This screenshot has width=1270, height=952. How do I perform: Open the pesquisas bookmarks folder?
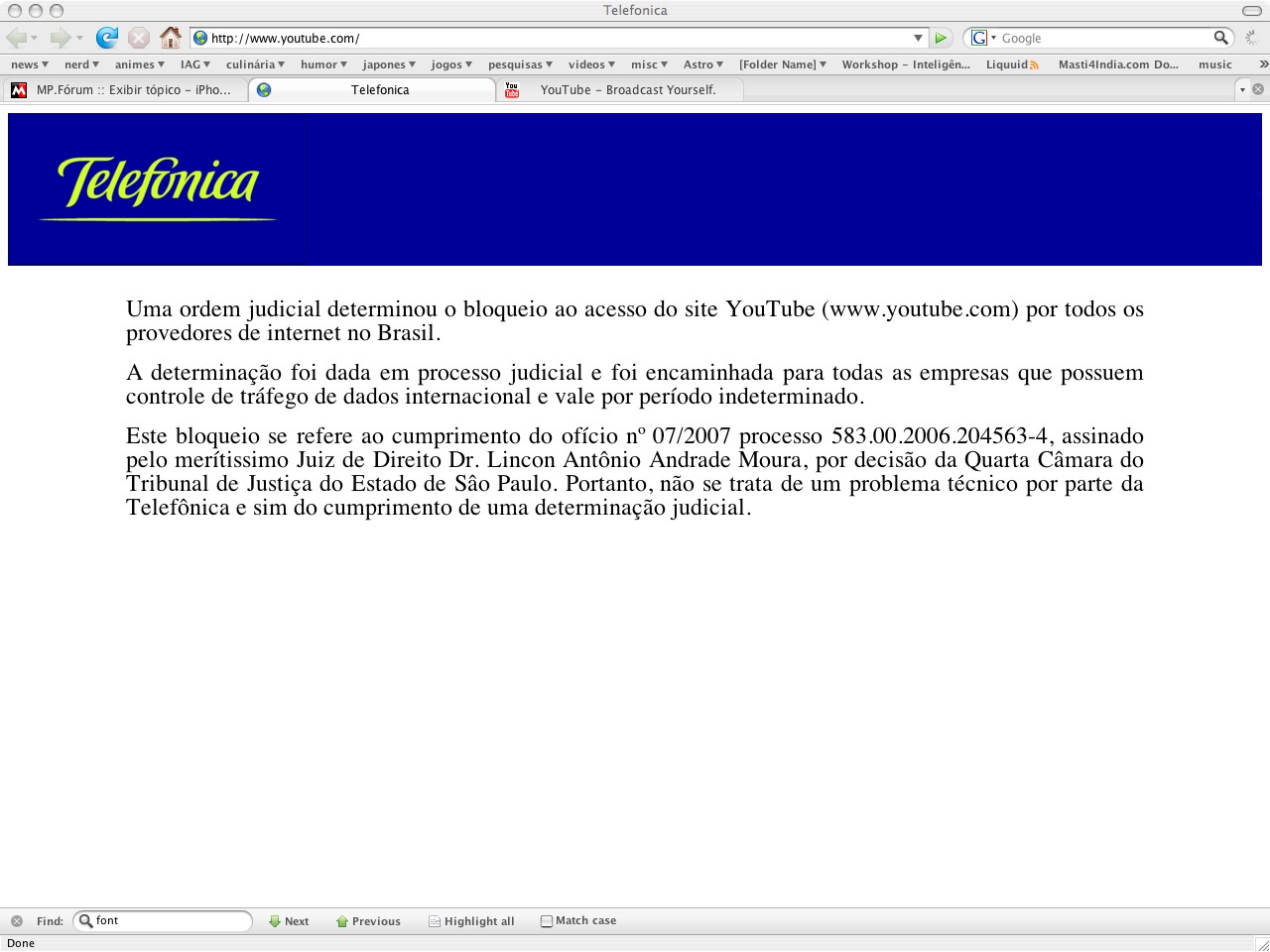coord(520,64)
